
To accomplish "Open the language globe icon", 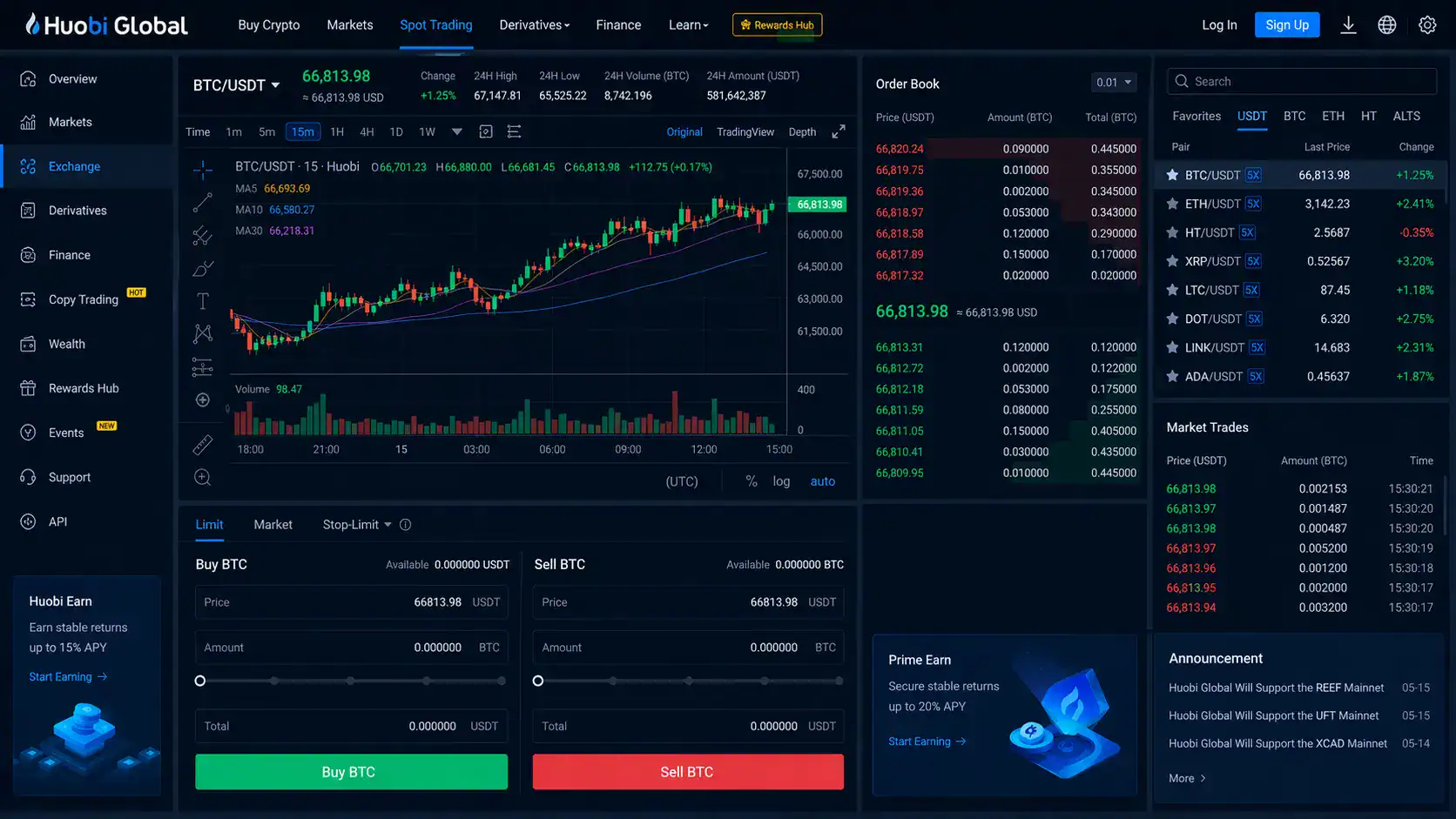I will (x=1387, y=24).
